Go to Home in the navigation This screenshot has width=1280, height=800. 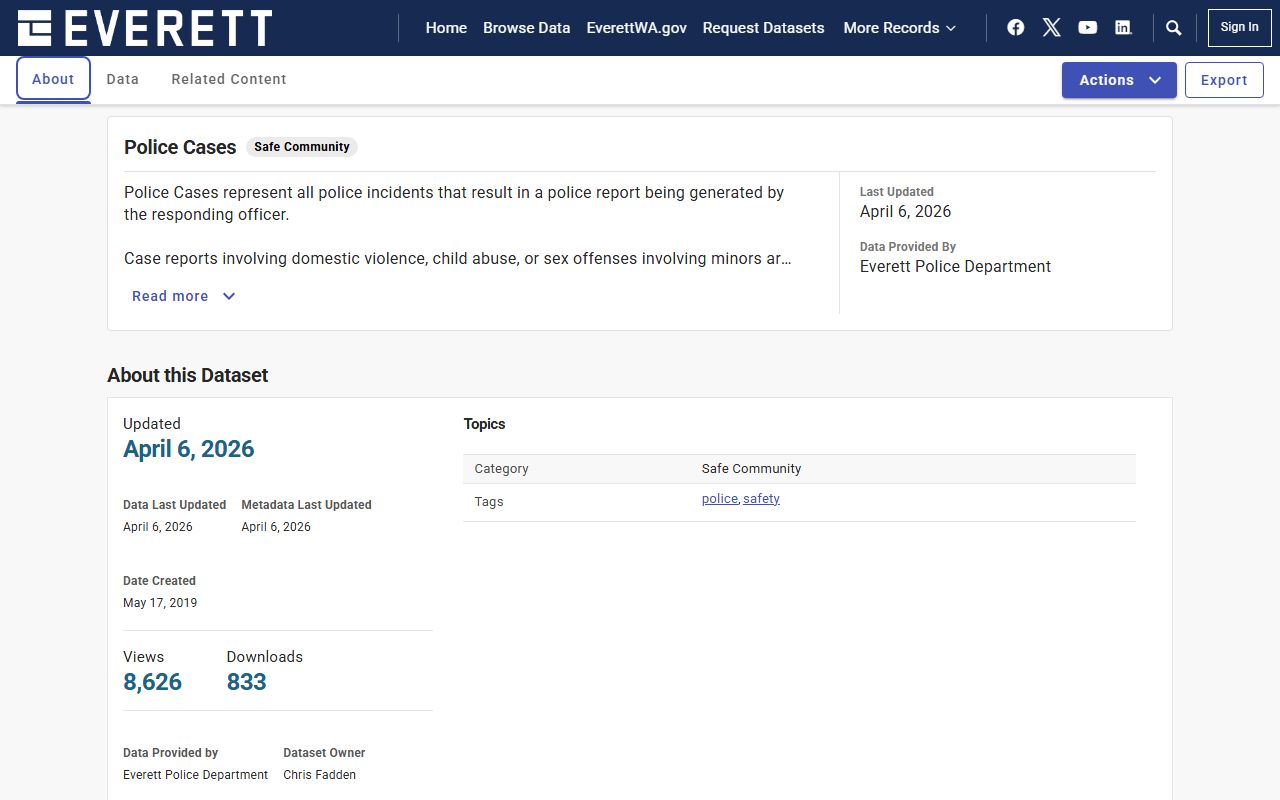pos(446,28)
